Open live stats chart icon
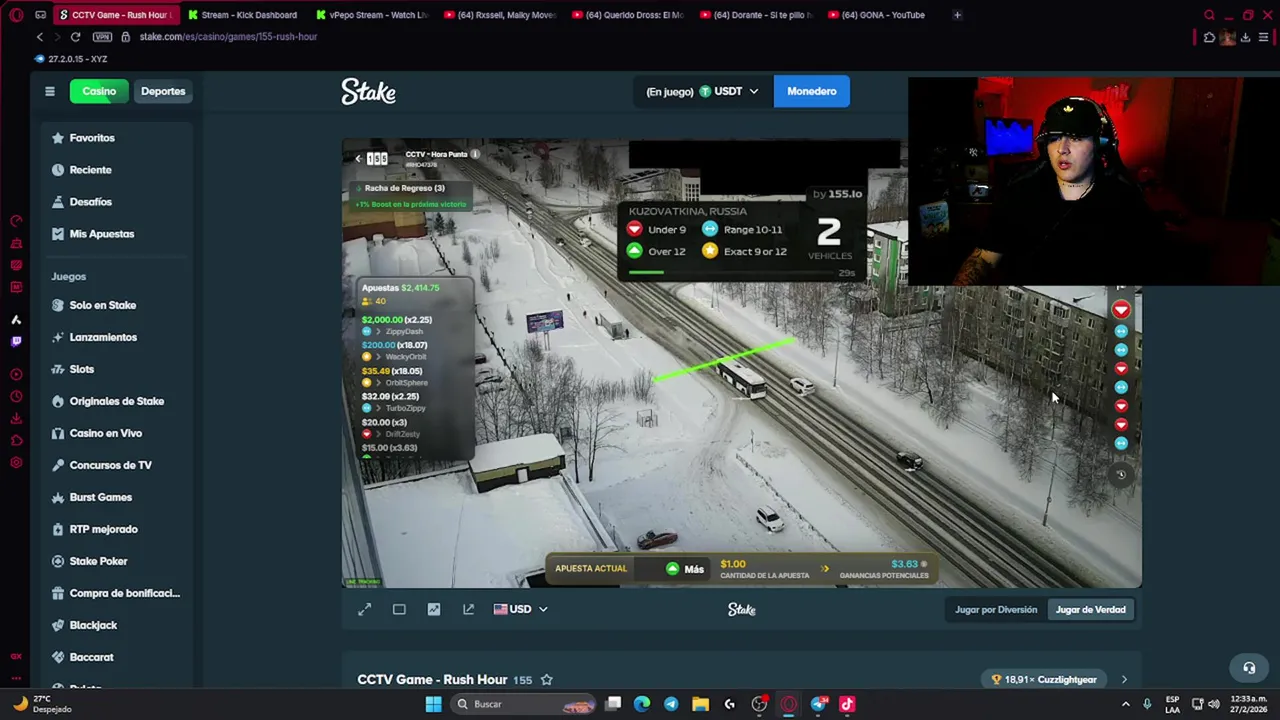The width and height of the screenshot is (1280, 720). click(x=434, y=609)
